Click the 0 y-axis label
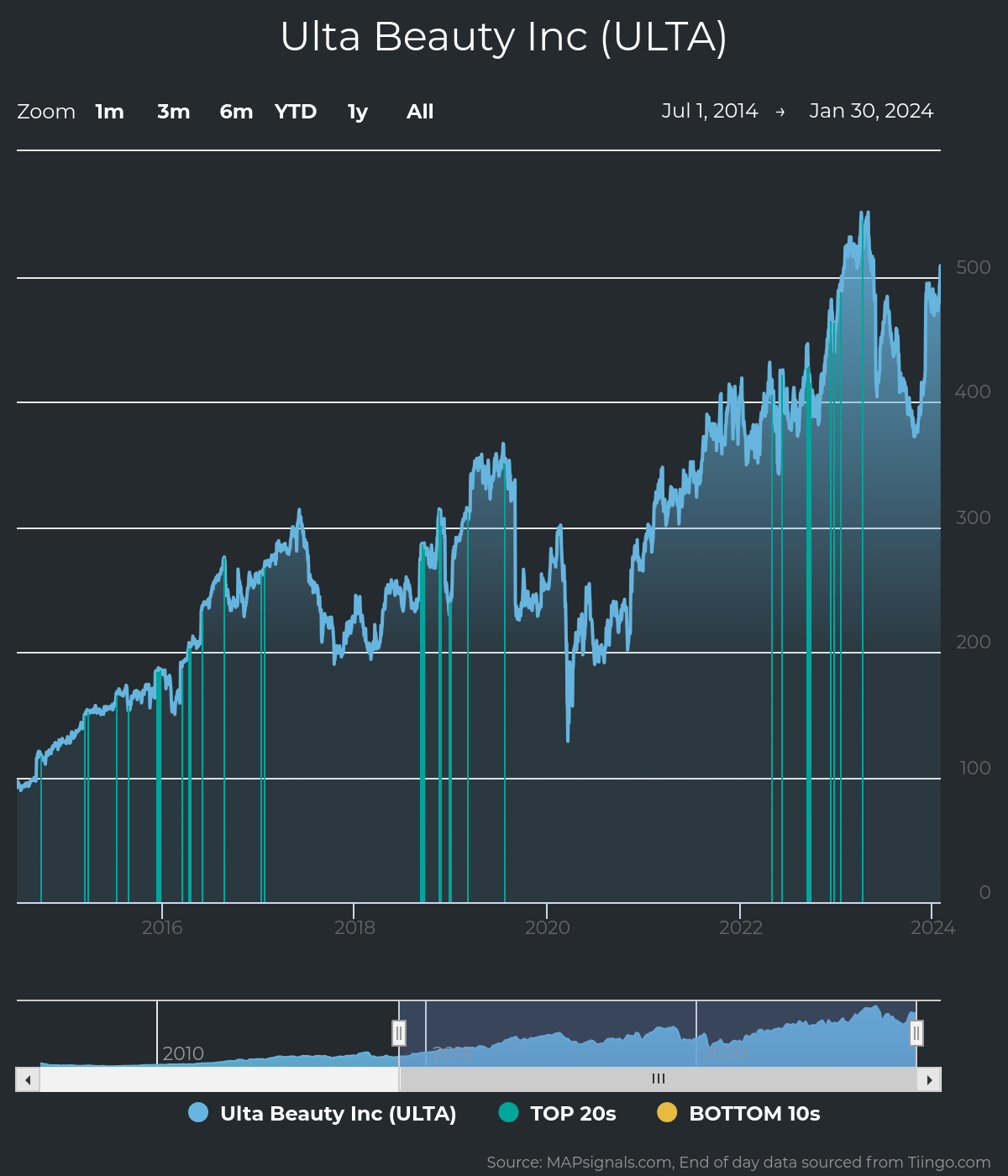 click(x=985, y=892)
